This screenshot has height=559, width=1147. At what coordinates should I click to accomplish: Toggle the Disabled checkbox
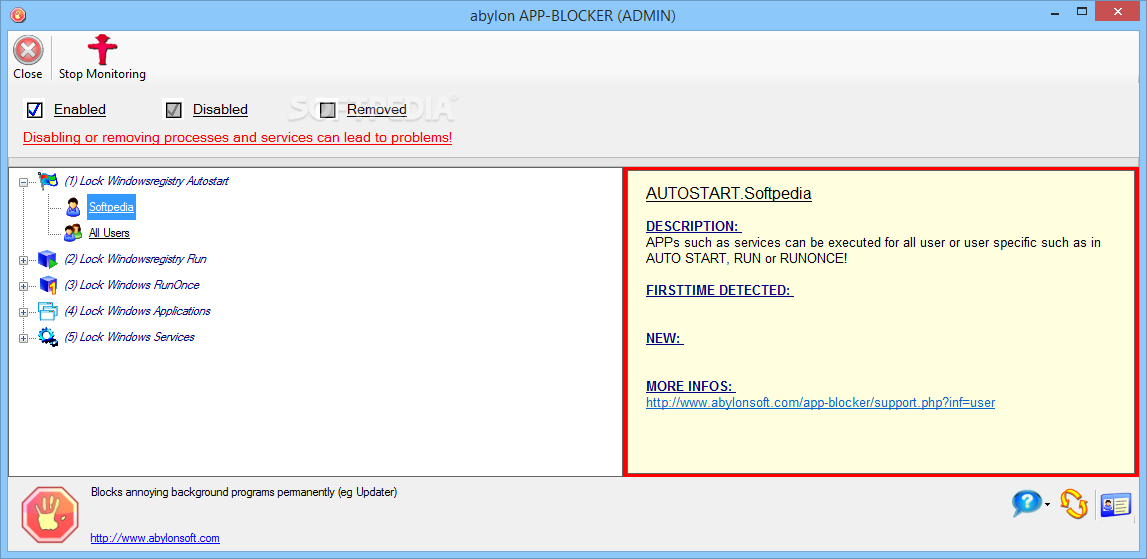tap(173, 110)
